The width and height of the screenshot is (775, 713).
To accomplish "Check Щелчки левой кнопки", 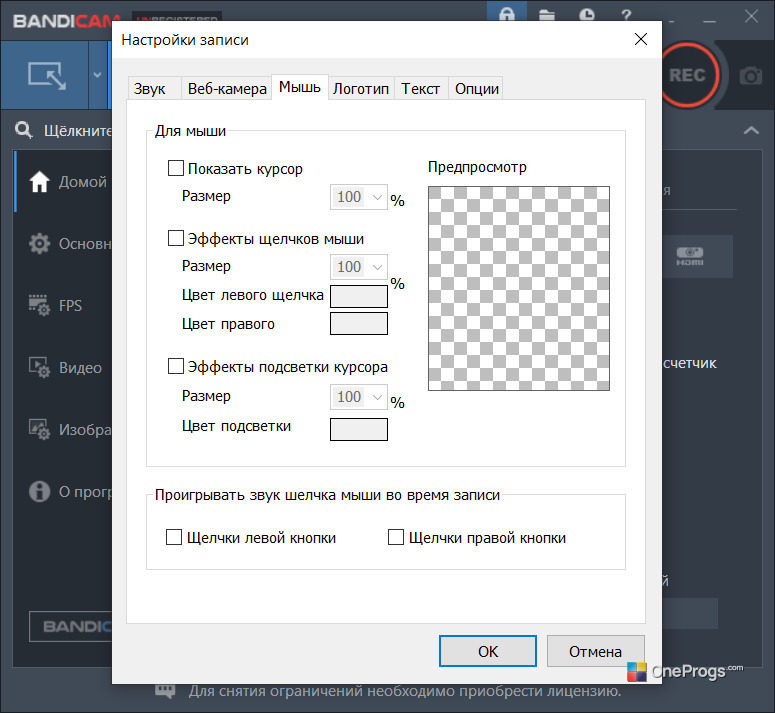I will (174, 537).
